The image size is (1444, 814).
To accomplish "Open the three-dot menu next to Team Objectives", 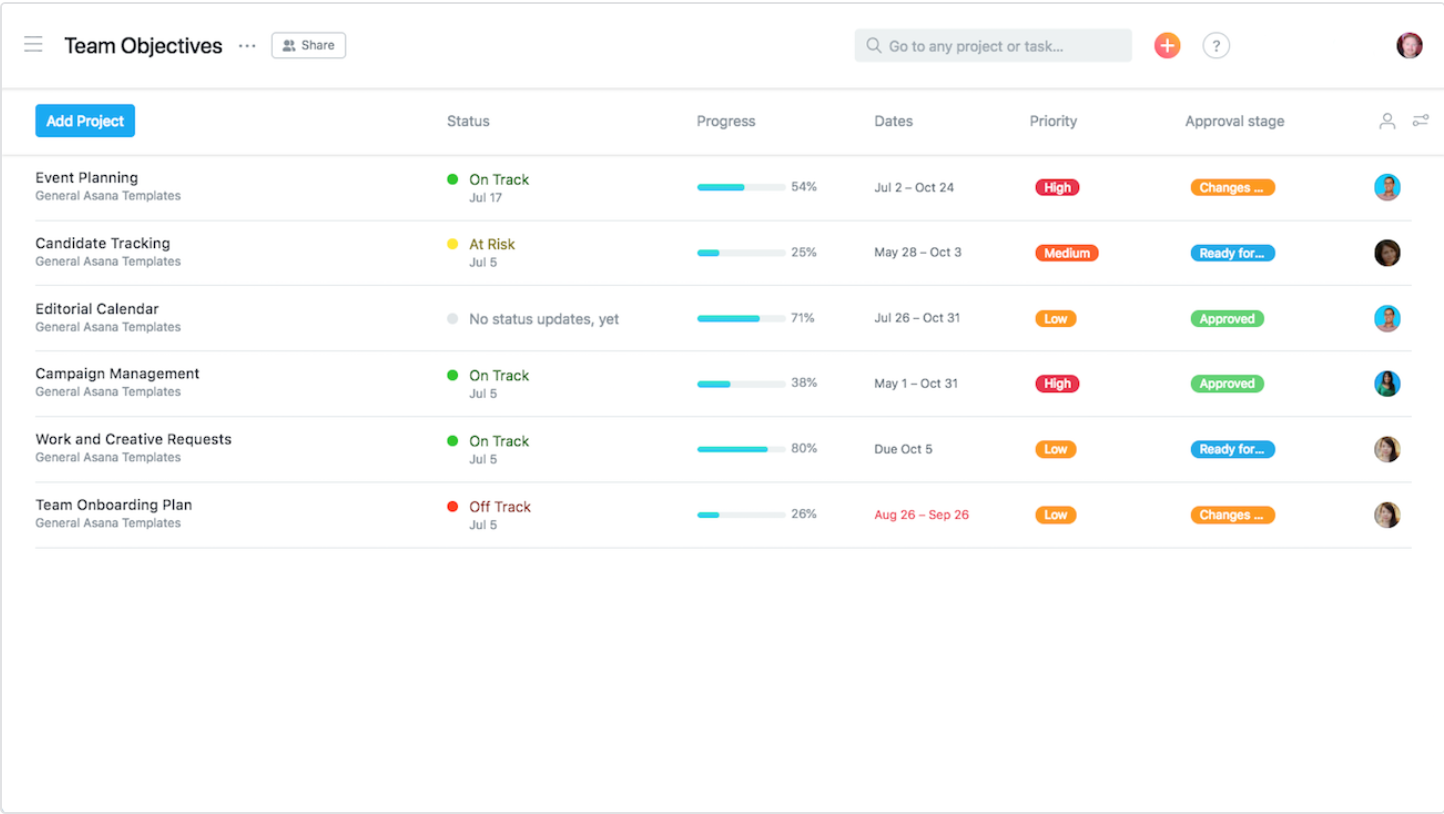I will [247, 46].
